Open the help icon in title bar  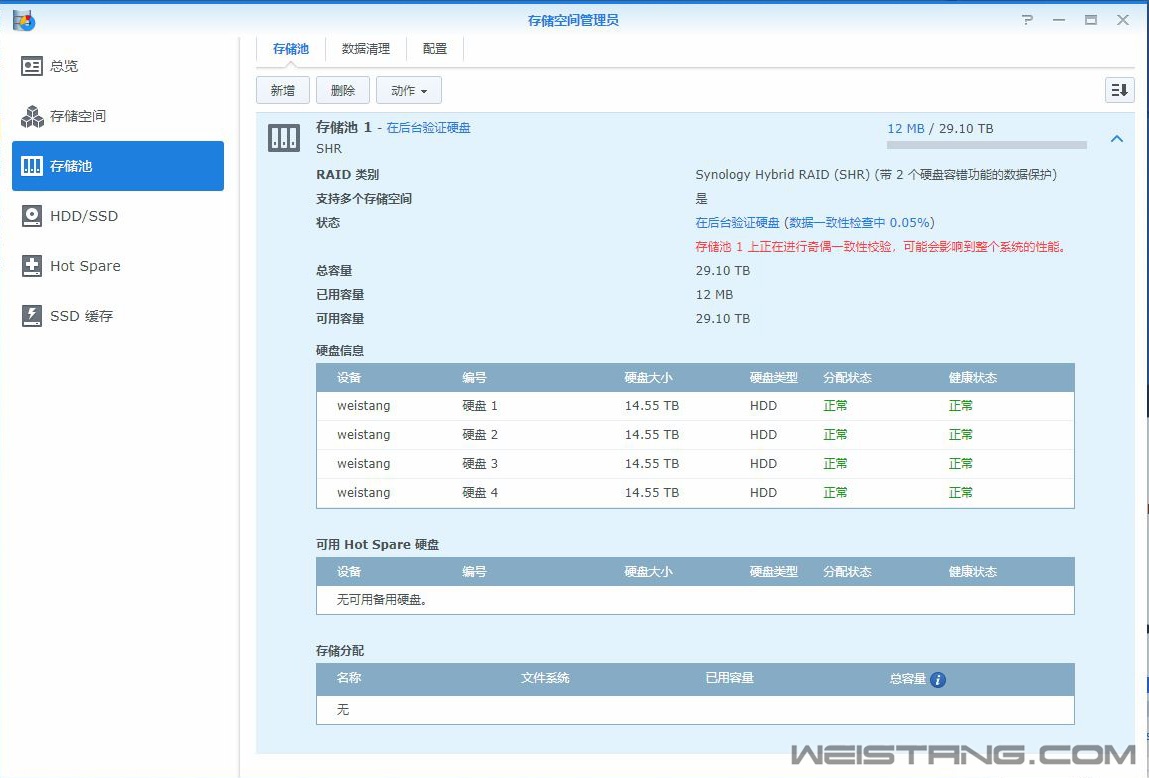coord(1027,19)
